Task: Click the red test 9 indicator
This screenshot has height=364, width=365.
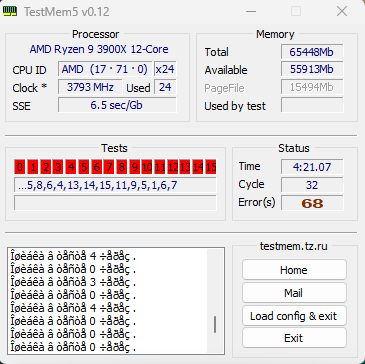Action: [x=134, y=167]
